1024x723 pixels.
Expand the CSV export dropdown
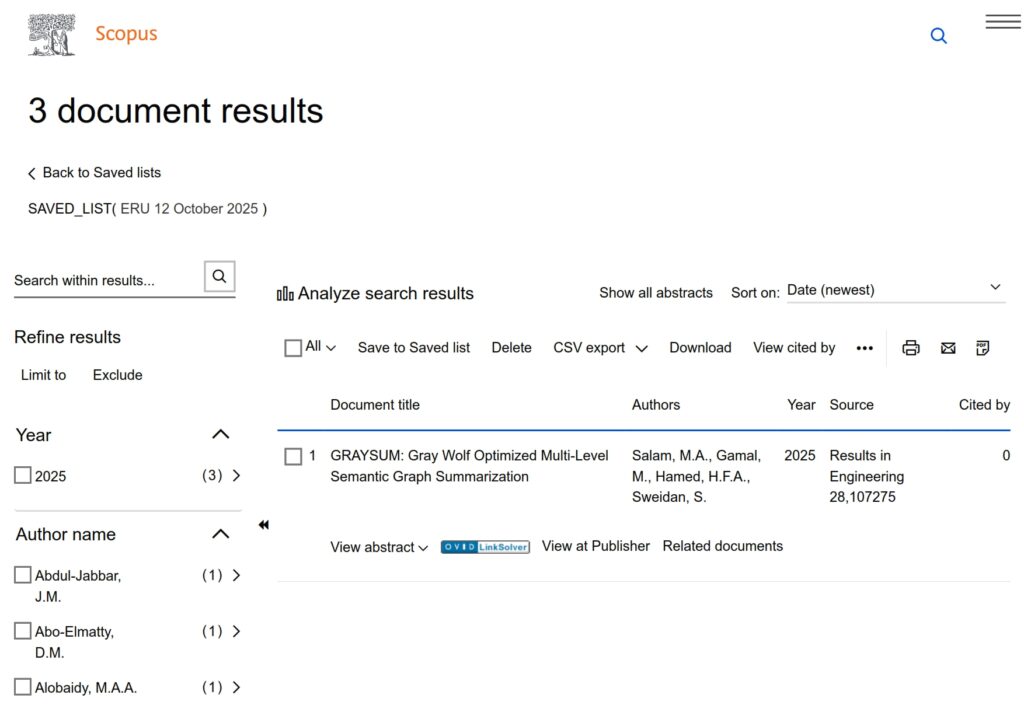point(600,348)
